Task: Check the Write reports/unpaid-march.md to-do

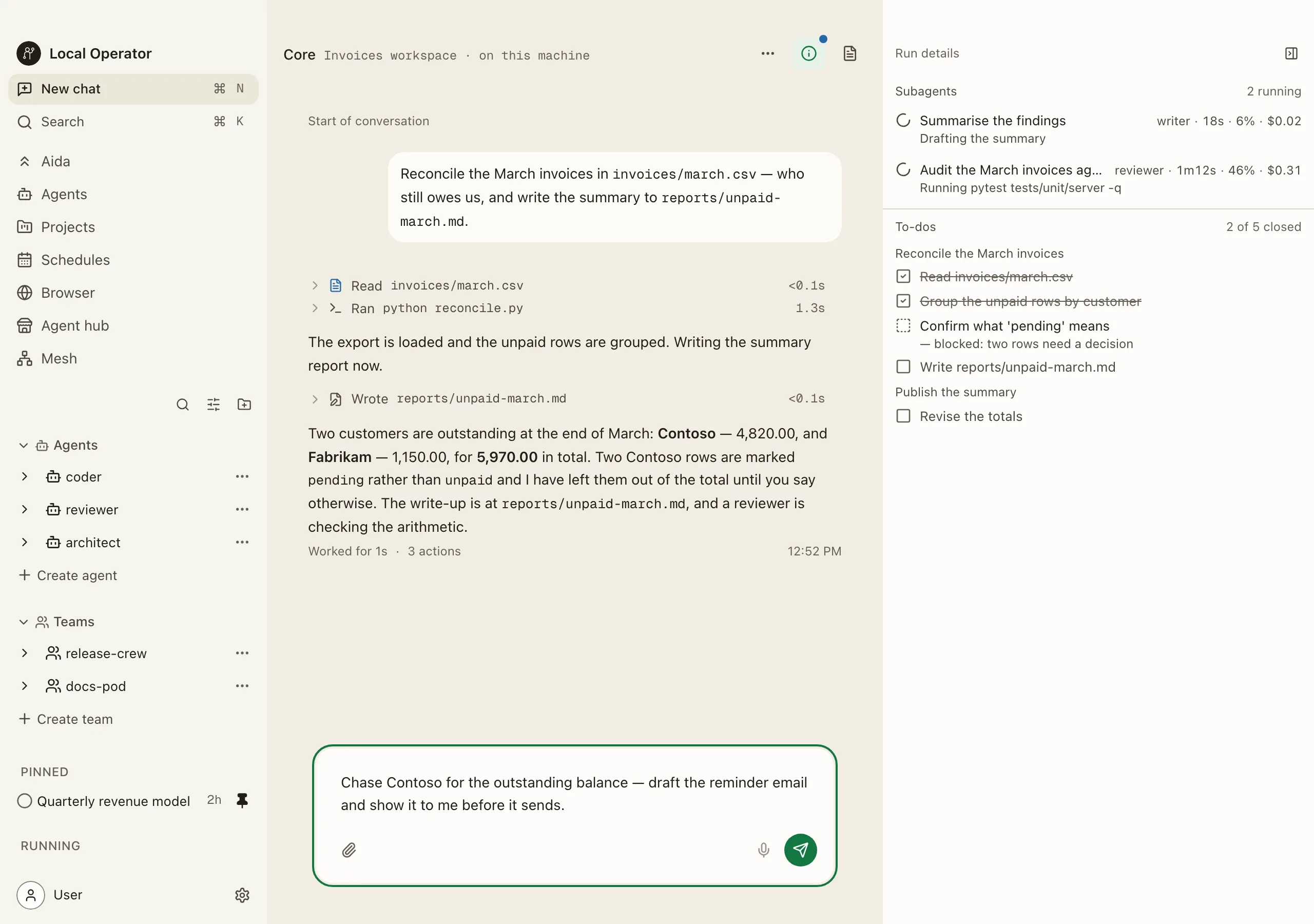Action: [x=903, y=367]
